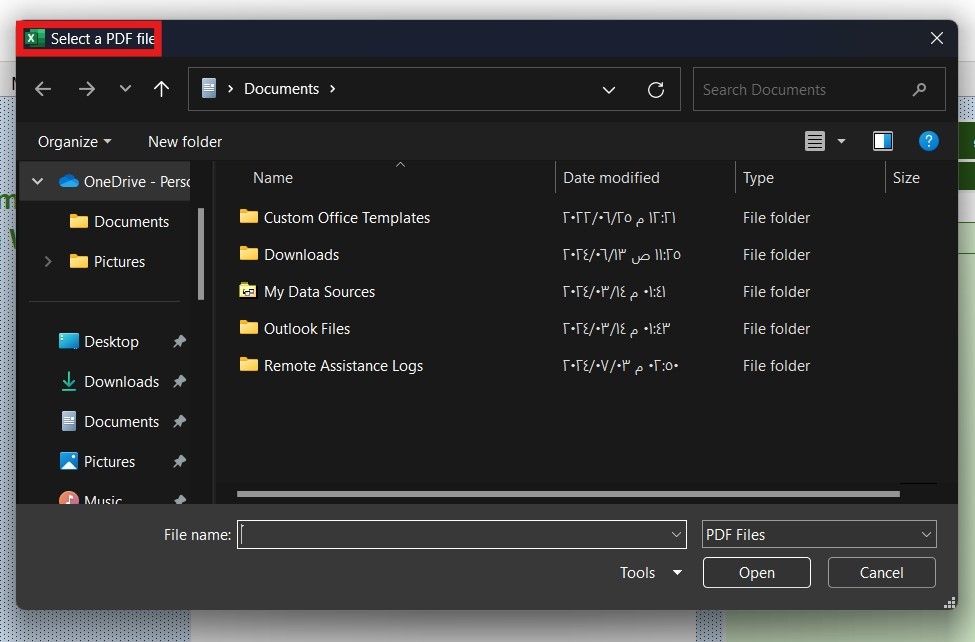Refresh the Documents folder listing
This screenshot has width=975, height=642.
(655, 90)
